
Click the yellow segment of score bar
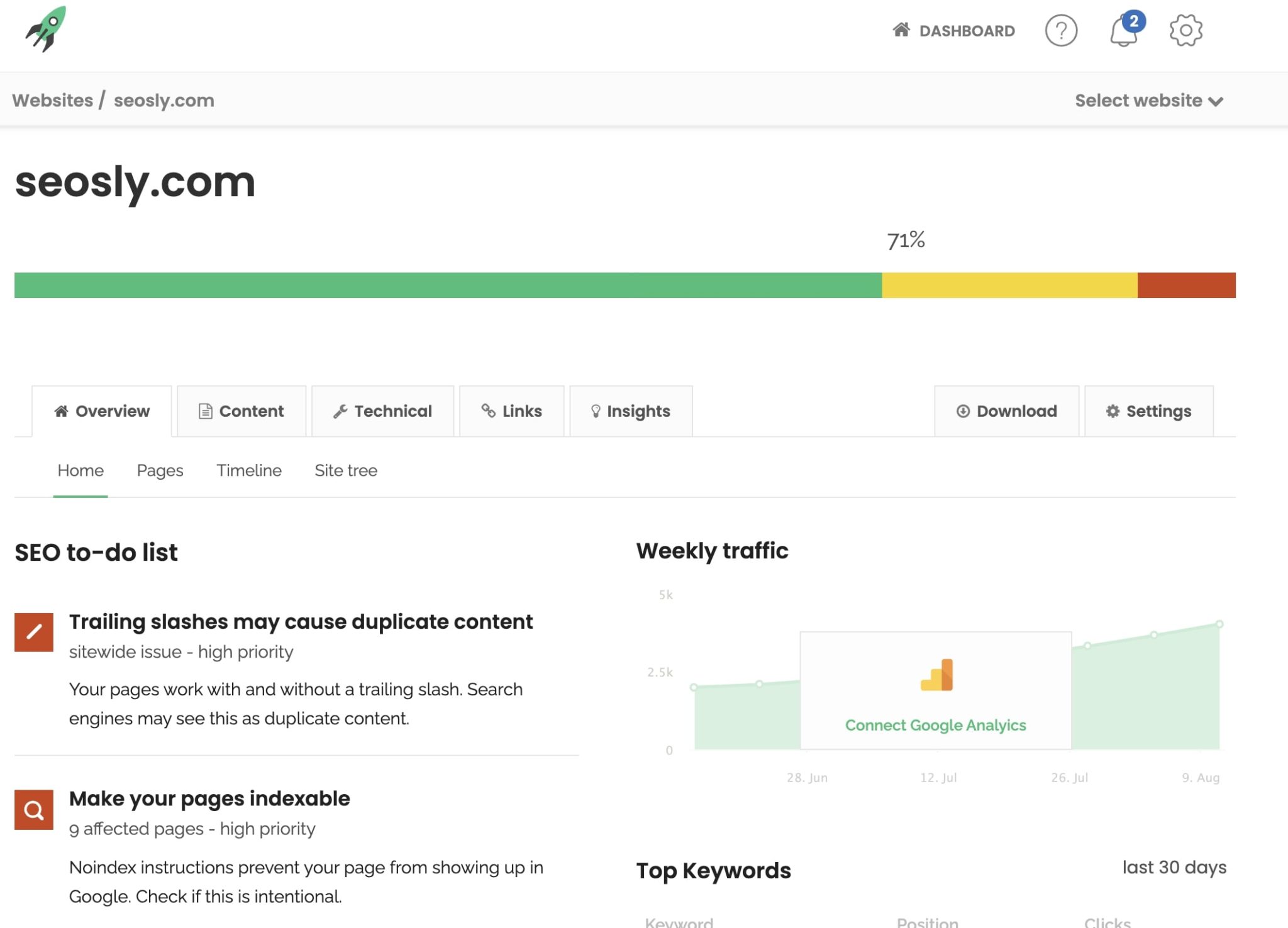[1009, 285]
